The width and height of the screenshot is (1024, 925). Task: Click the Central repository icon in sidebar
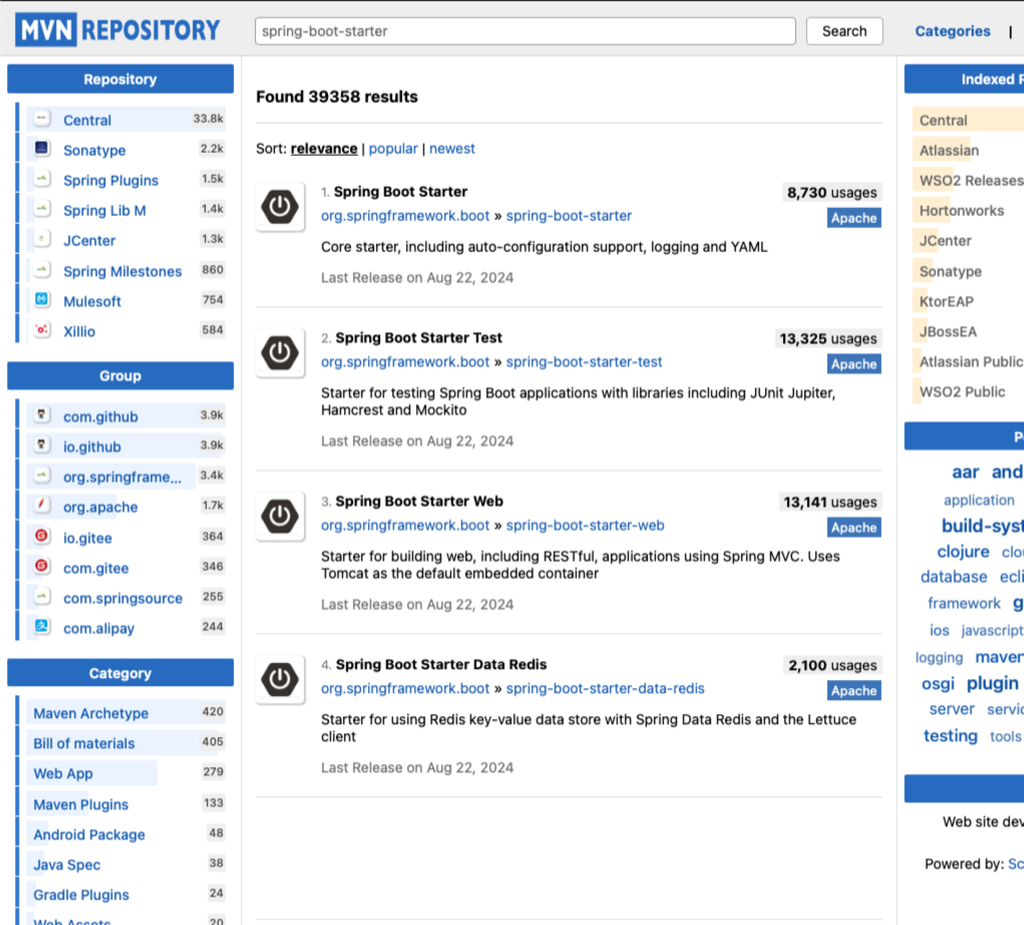42,119
